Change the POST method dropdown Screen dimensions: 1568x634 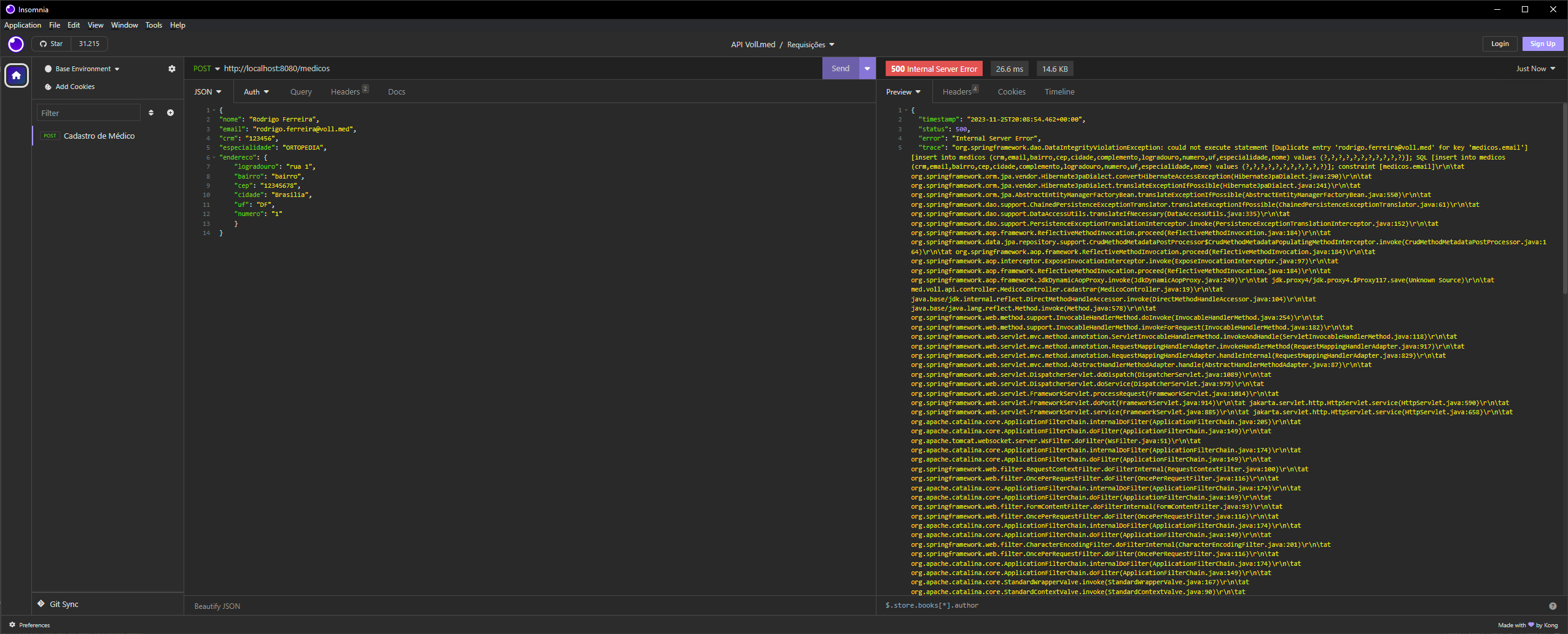click(206, 69)
